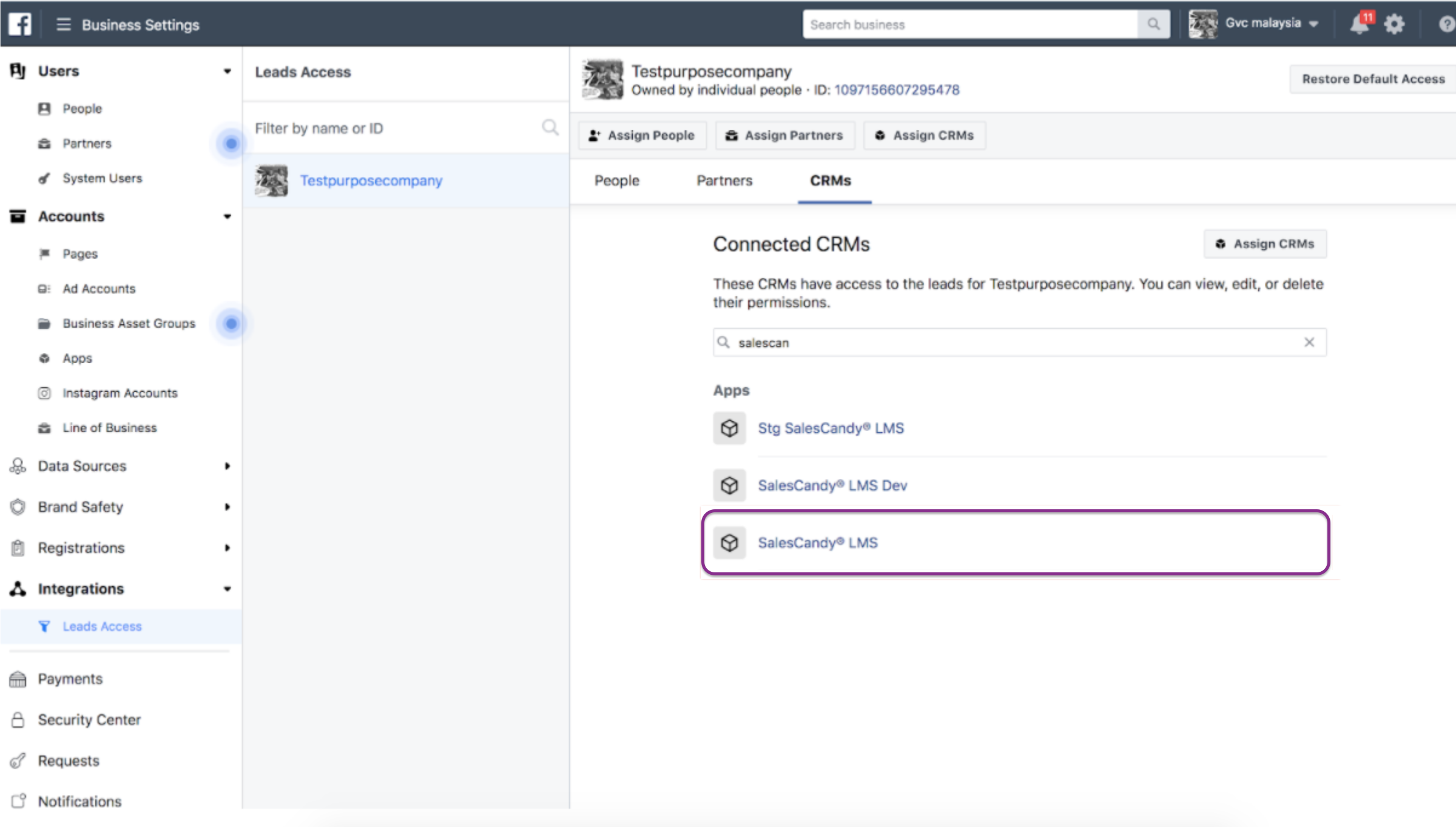Viewport: 1456px width, 827px height.
Task: Open the SalesCandy LMS app link
Action: (818, 543)
